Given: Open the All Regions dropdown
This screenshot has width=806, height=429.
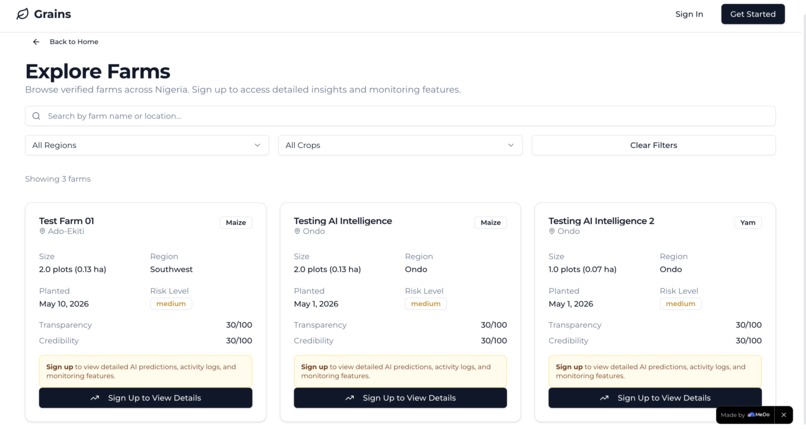Looking at the screenshot, I should 146,145.
